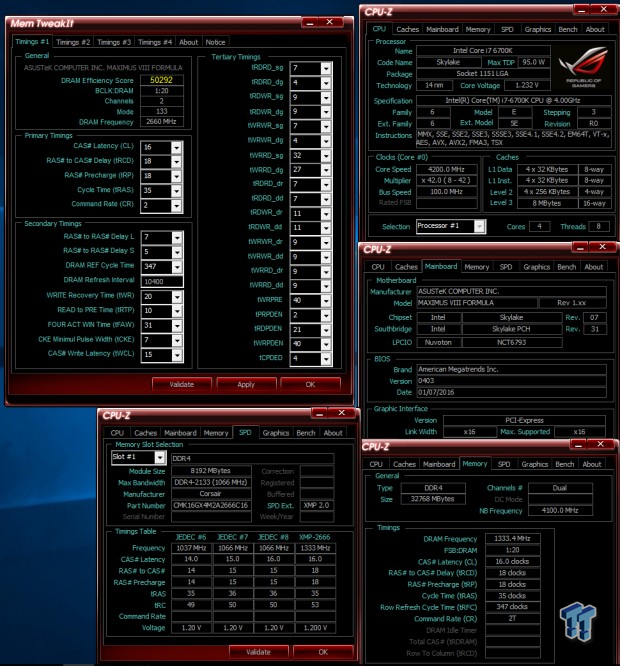Click the Core Voltage value 1.232 V

coord(527,85)
